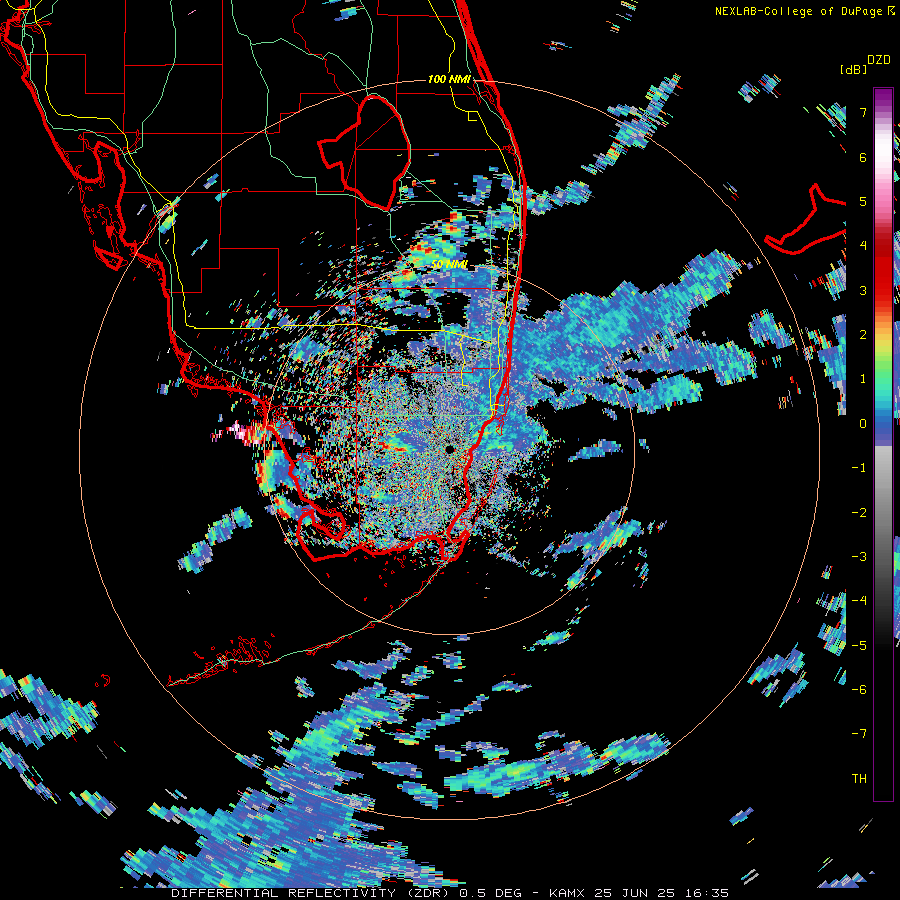Click the DIFFERENTIAL REFLECTIVITY (ZDR) title text
Screen dimensions: 900x900
click(312, 893)
